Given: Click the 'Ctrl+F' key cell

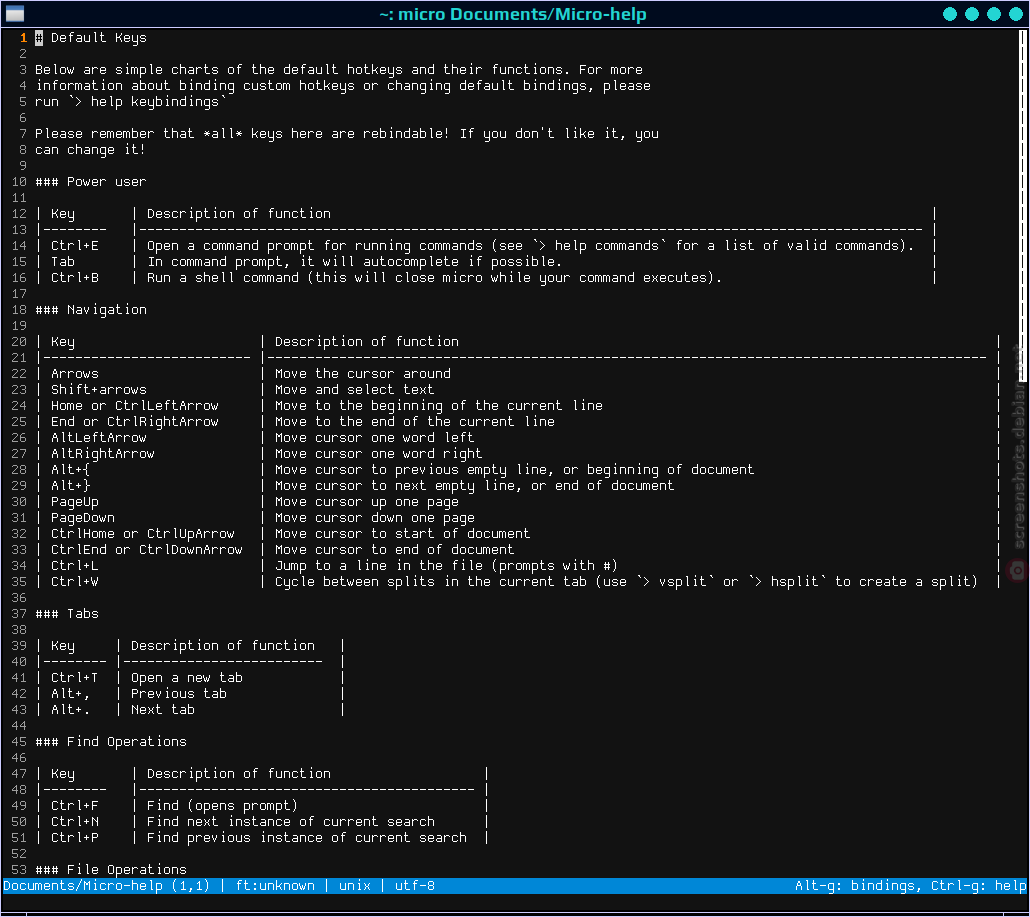Looking at the screenshot, I should 75,805.
